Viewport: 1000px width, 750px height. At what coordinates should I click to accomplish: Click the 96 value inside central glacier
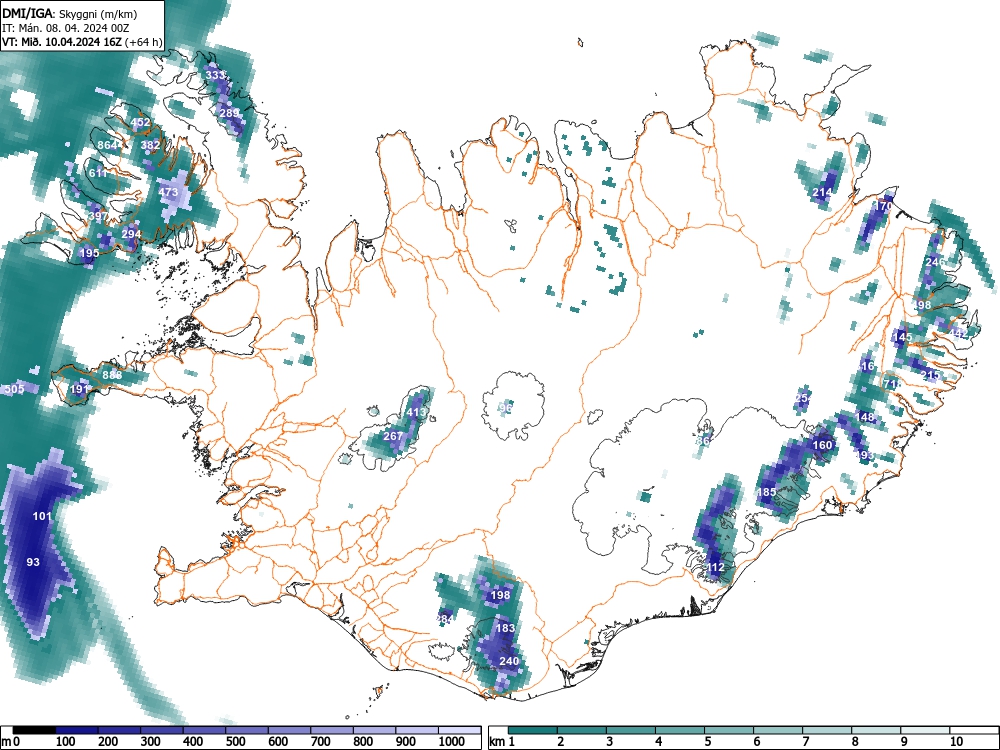pos(506,408)
